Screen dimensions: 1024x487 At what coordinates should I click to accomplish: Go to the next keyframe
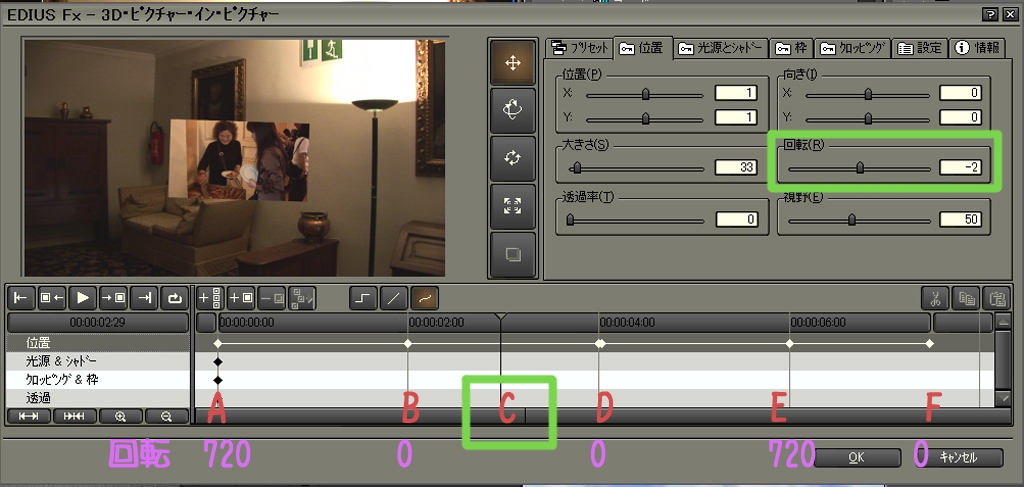(114, 298)
